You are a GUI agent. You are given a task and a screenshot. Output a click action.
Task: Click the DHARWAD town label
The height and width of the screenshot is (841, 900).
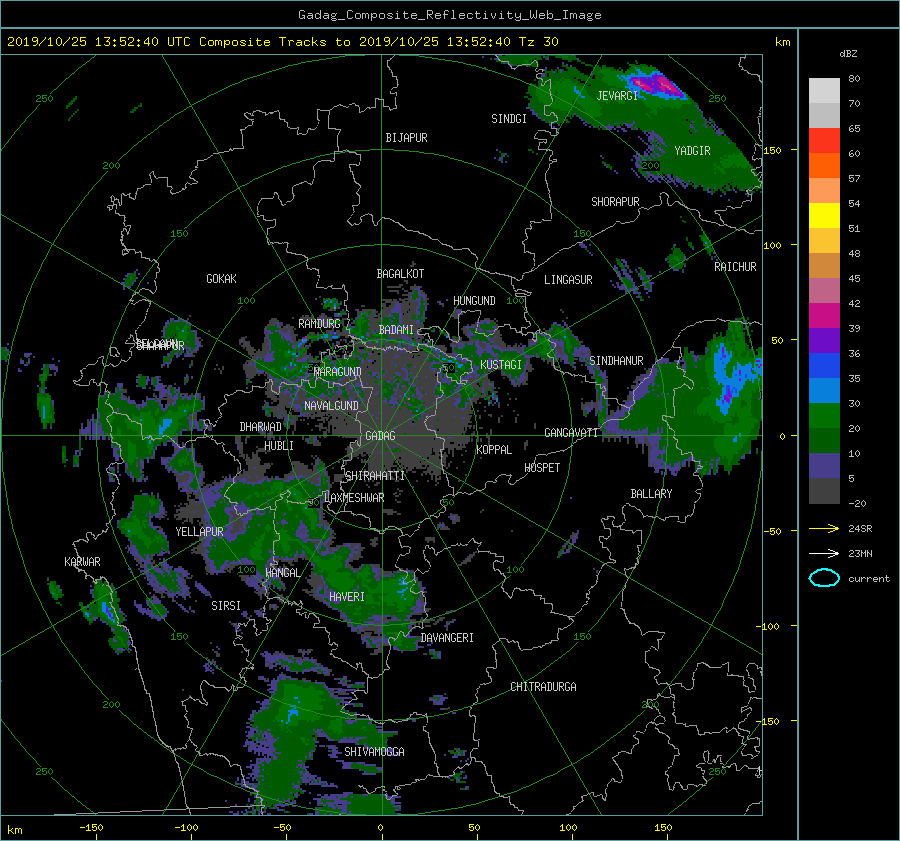point(260,427)
